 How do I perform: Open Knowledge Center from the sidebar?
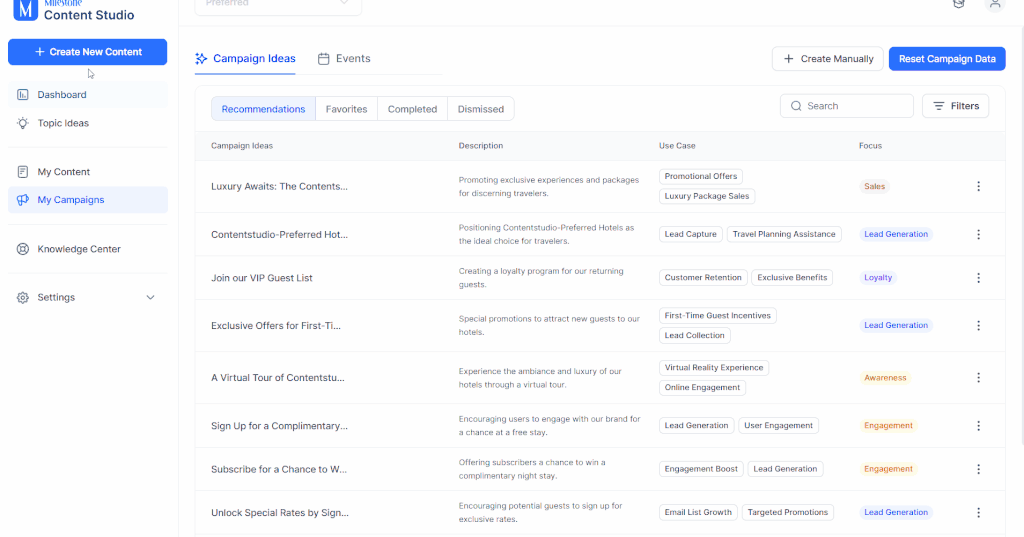88,249
